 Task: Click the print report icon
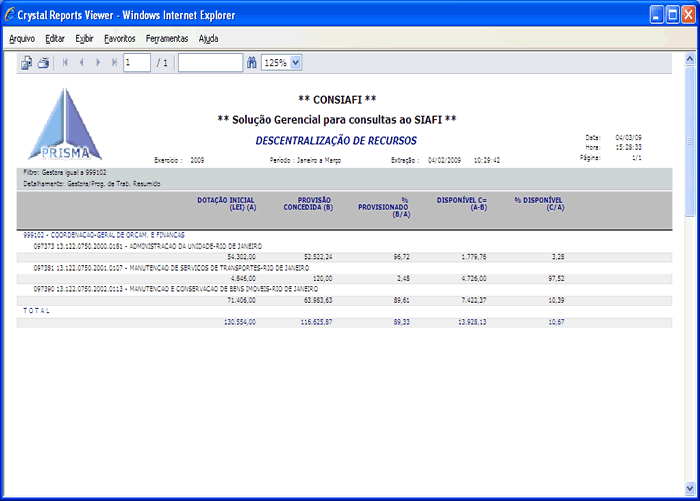pos(43,63)
